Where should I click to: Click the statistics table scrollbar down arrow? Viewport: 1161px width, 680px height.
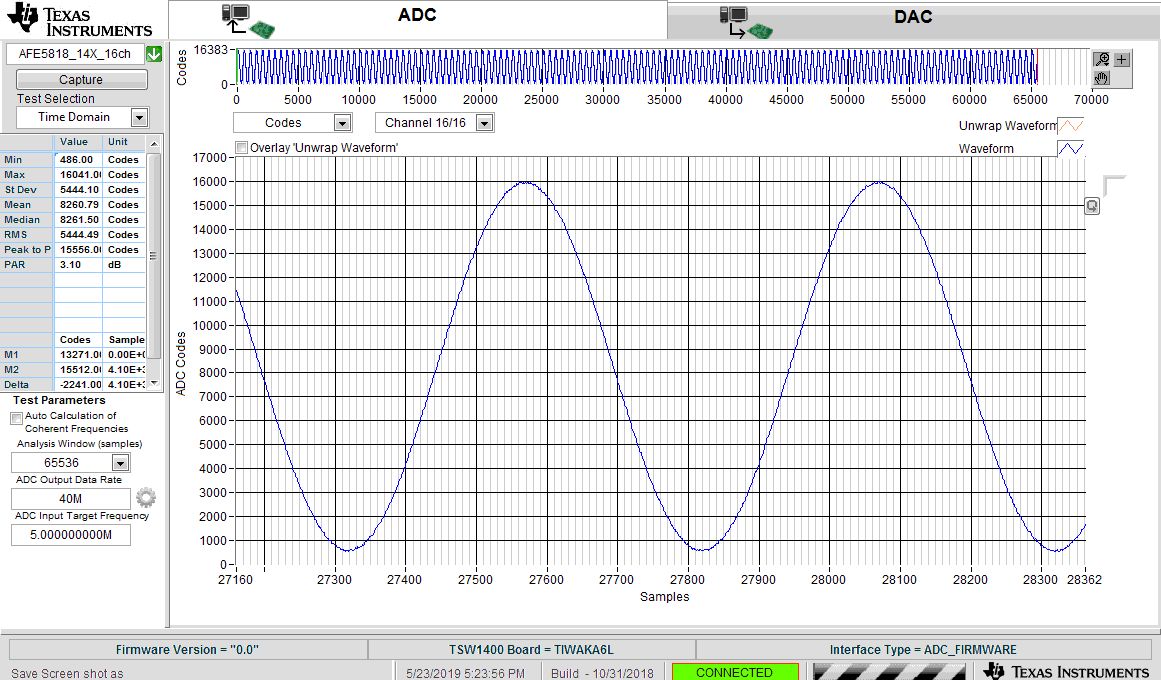tap(154, 383)
